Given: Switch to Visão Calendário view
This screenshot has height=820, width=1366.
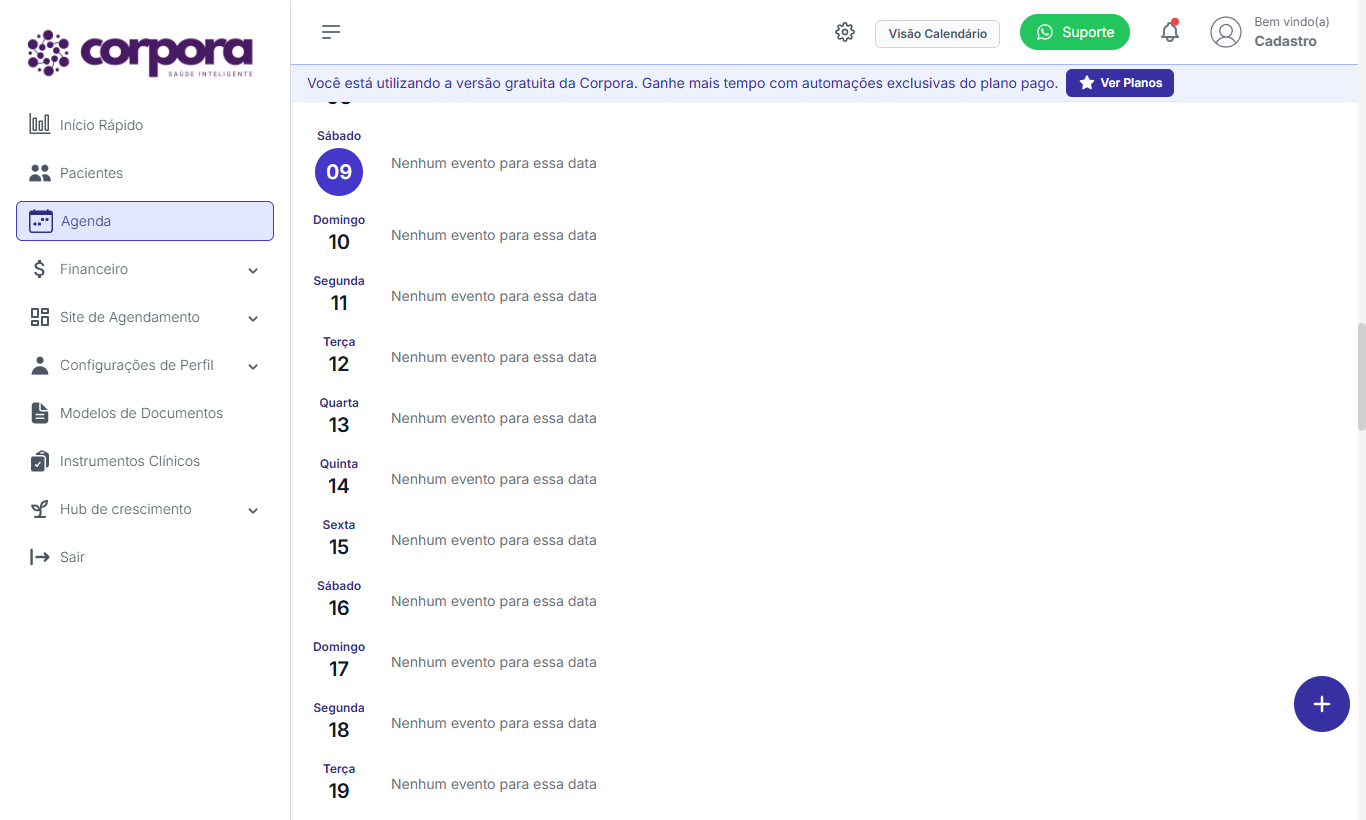Looking at the screenshot, I should pyautogui.click(x=937, y=34).
